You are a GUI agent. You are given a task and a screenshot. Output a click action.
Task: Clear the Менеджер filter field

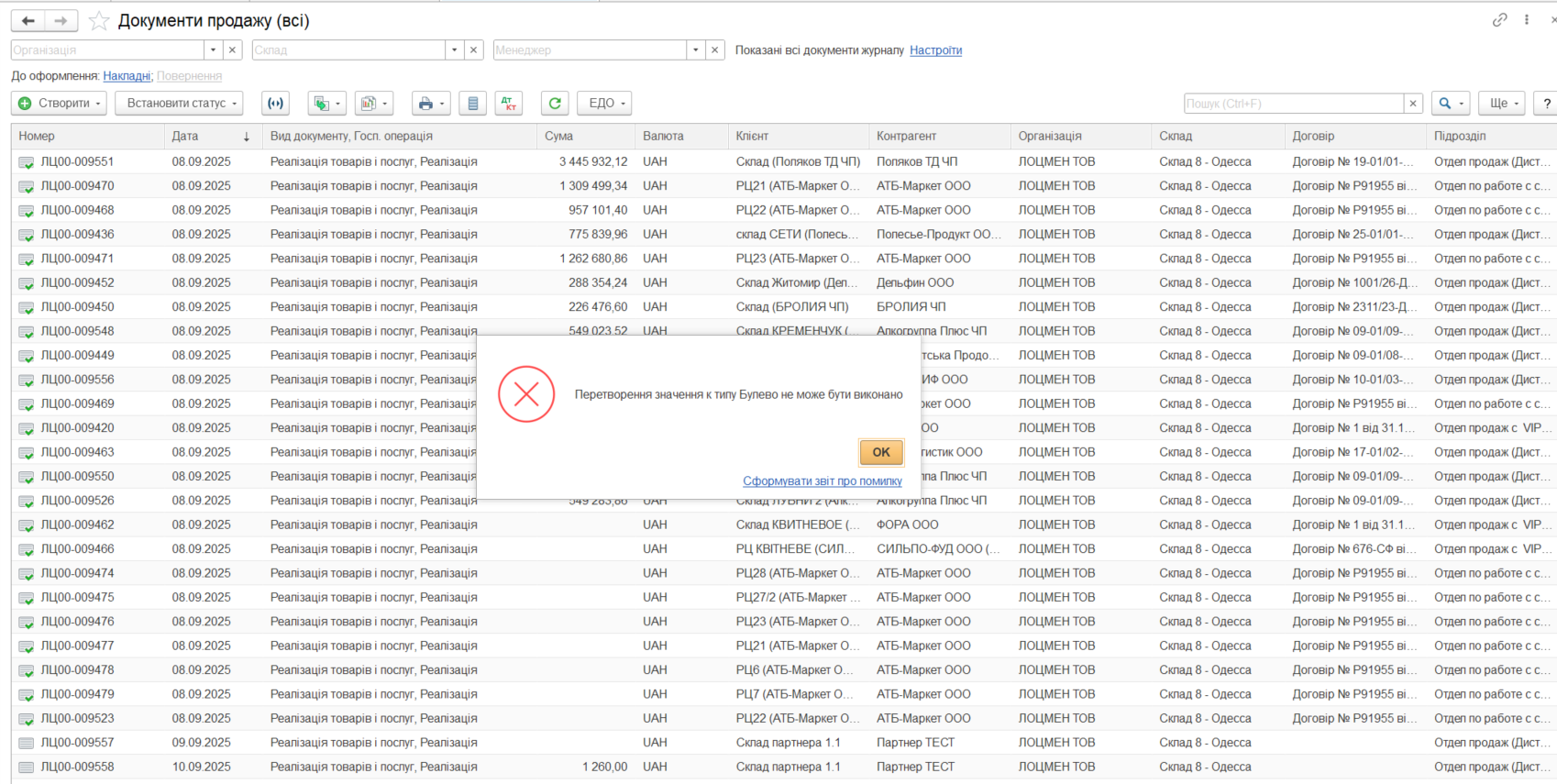715,50
